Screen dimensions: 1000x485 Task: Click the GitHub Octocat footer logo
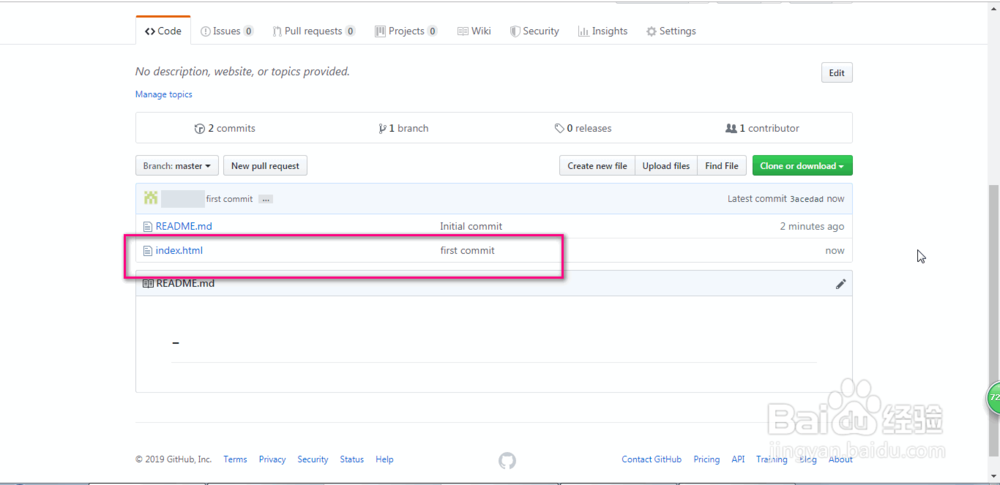[x=507, y=460]
